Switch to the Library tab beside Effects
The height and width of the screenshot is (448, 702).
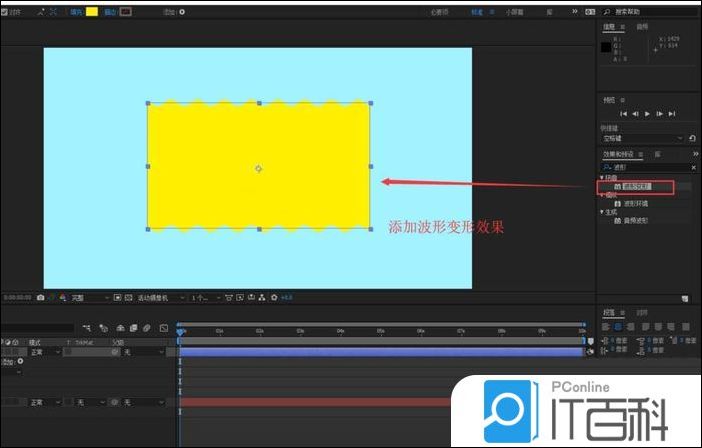point(657,155)
